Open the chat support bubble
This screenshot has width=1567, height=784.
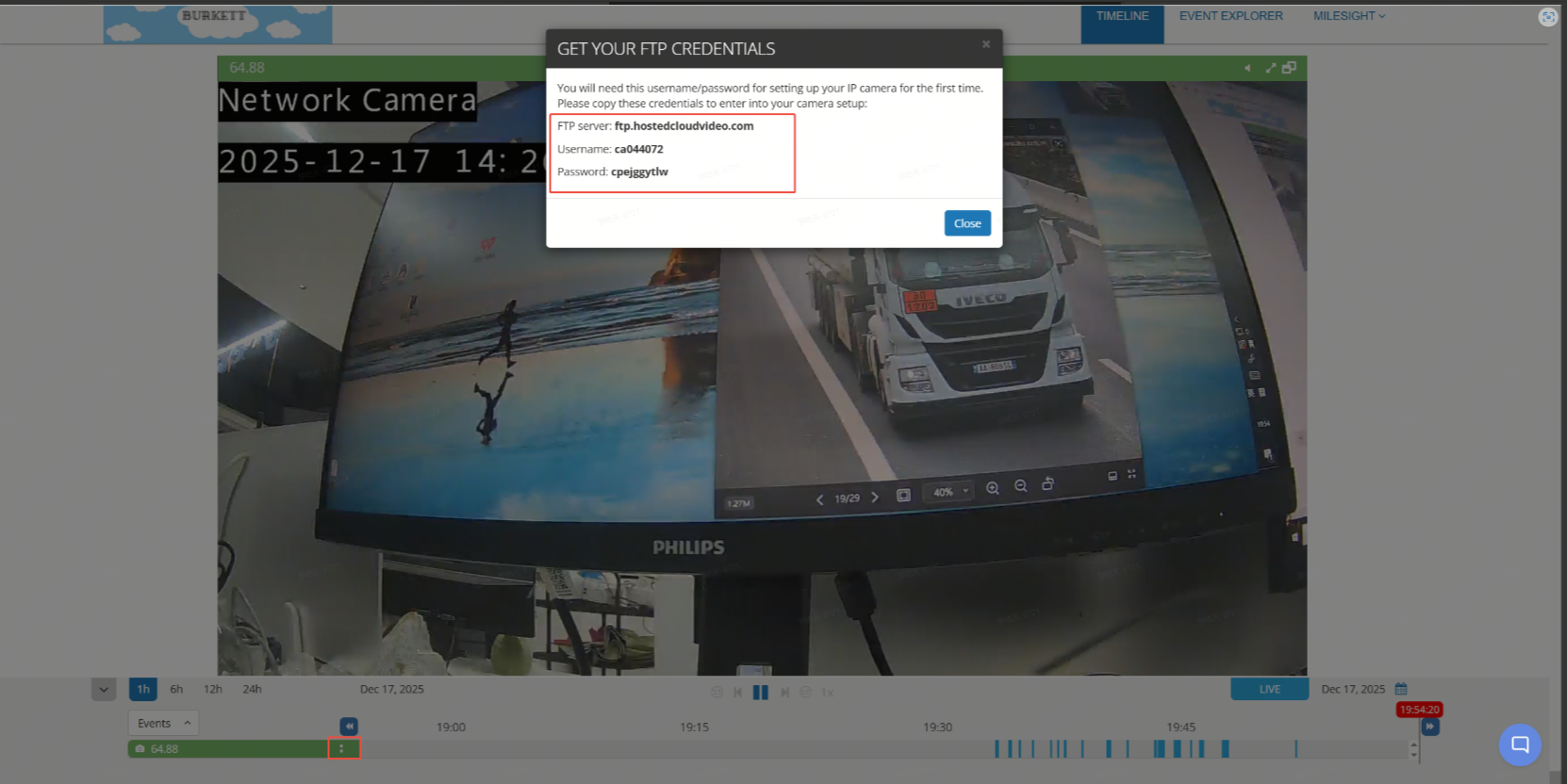pyautogui.click(x=1520, y=744)
